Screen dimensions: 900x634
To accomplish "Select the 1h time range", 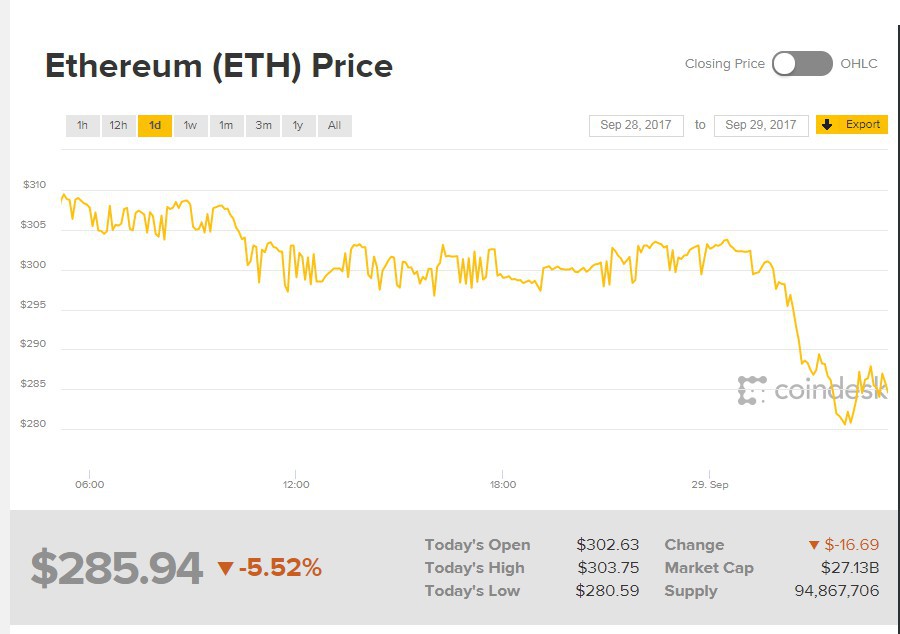I will [83, 126].
